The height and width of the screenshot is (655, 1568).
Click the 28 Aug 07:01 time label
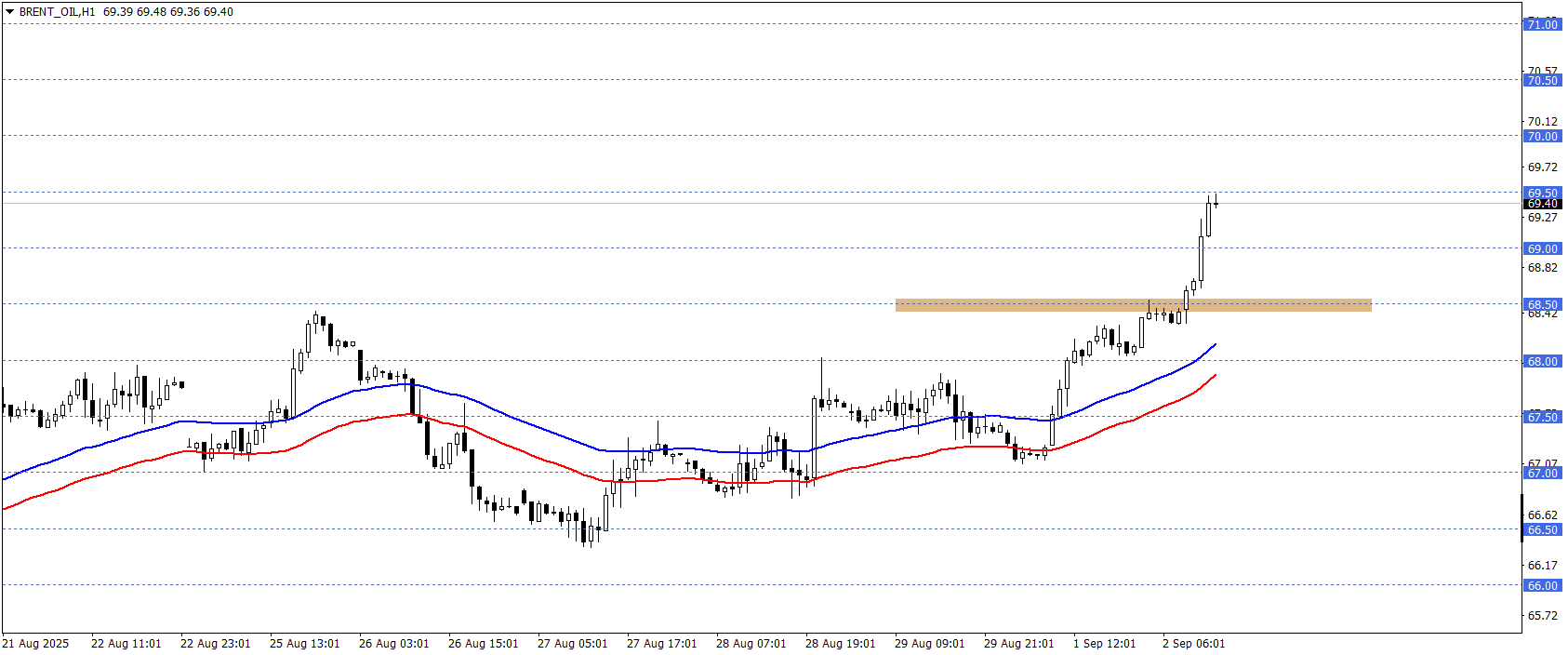(751, 644)
